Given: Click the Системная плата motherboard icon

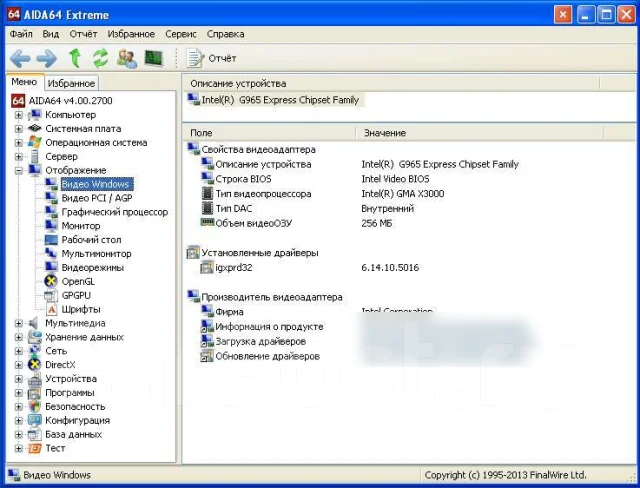Looking at the screenshot, I should tap(35, 129).
